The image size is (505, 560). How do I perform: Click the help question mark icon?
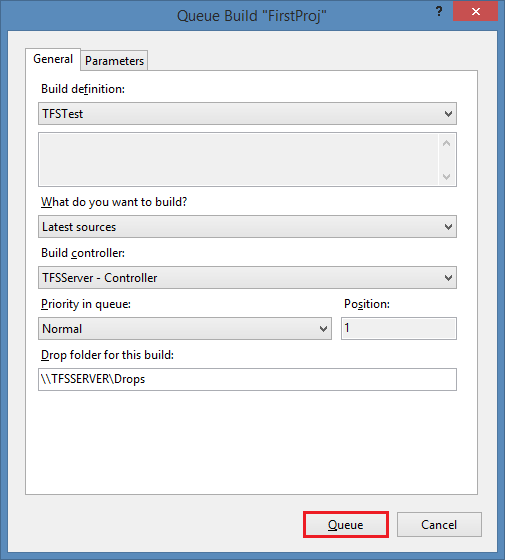tap(439, 11)
